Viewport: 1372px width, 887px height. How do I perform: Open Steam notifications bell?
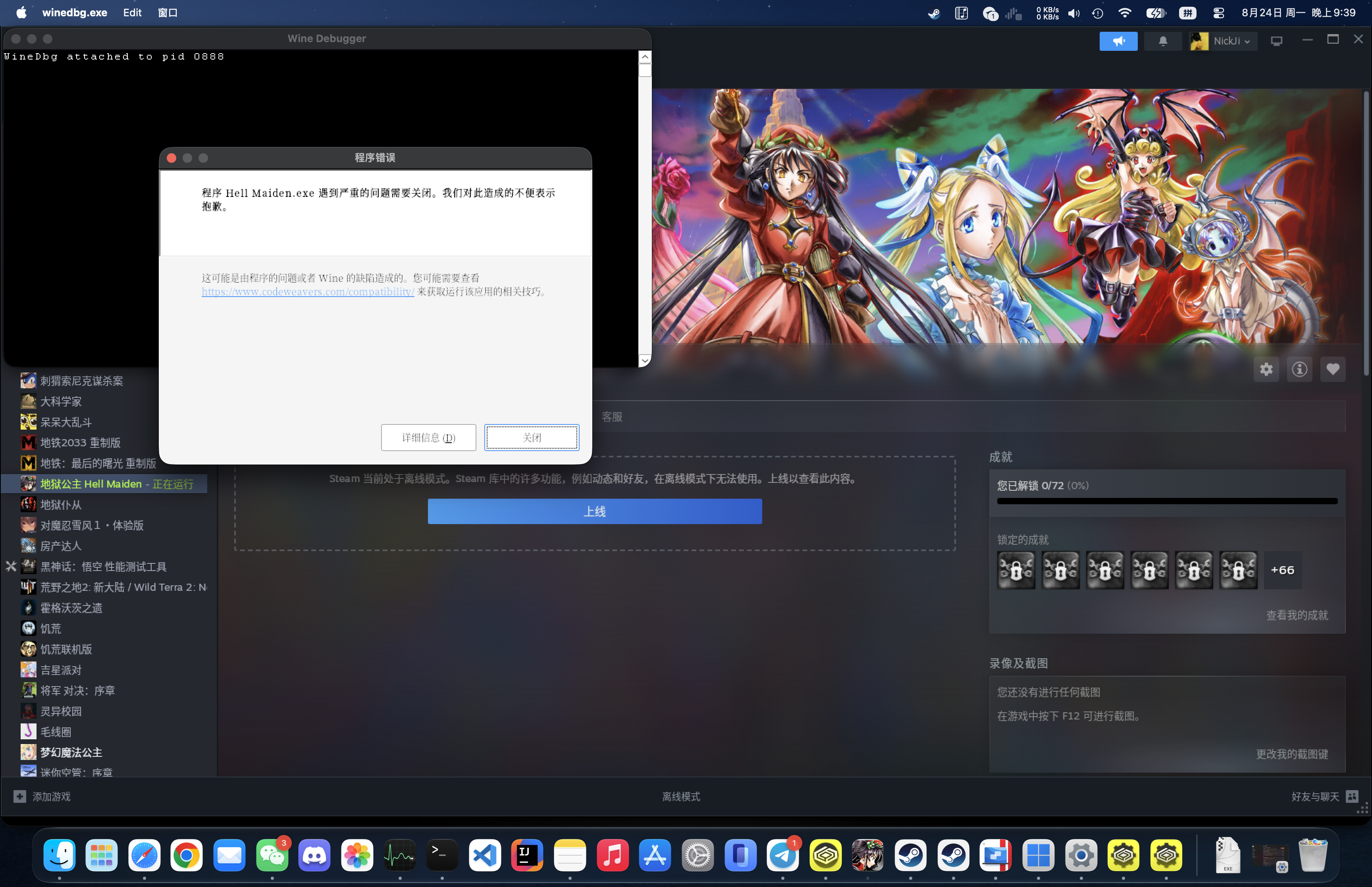(x=1162, y=41)
